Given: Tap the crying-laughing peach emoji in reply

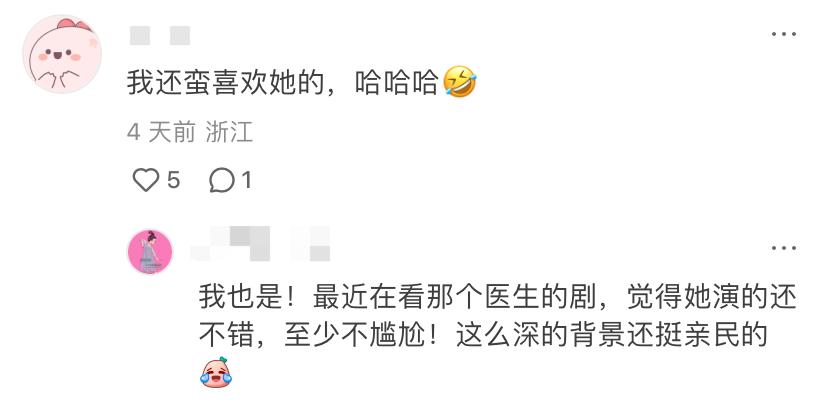Looking at the screenshot, I should pyautogui.click(x=216, y=372).
